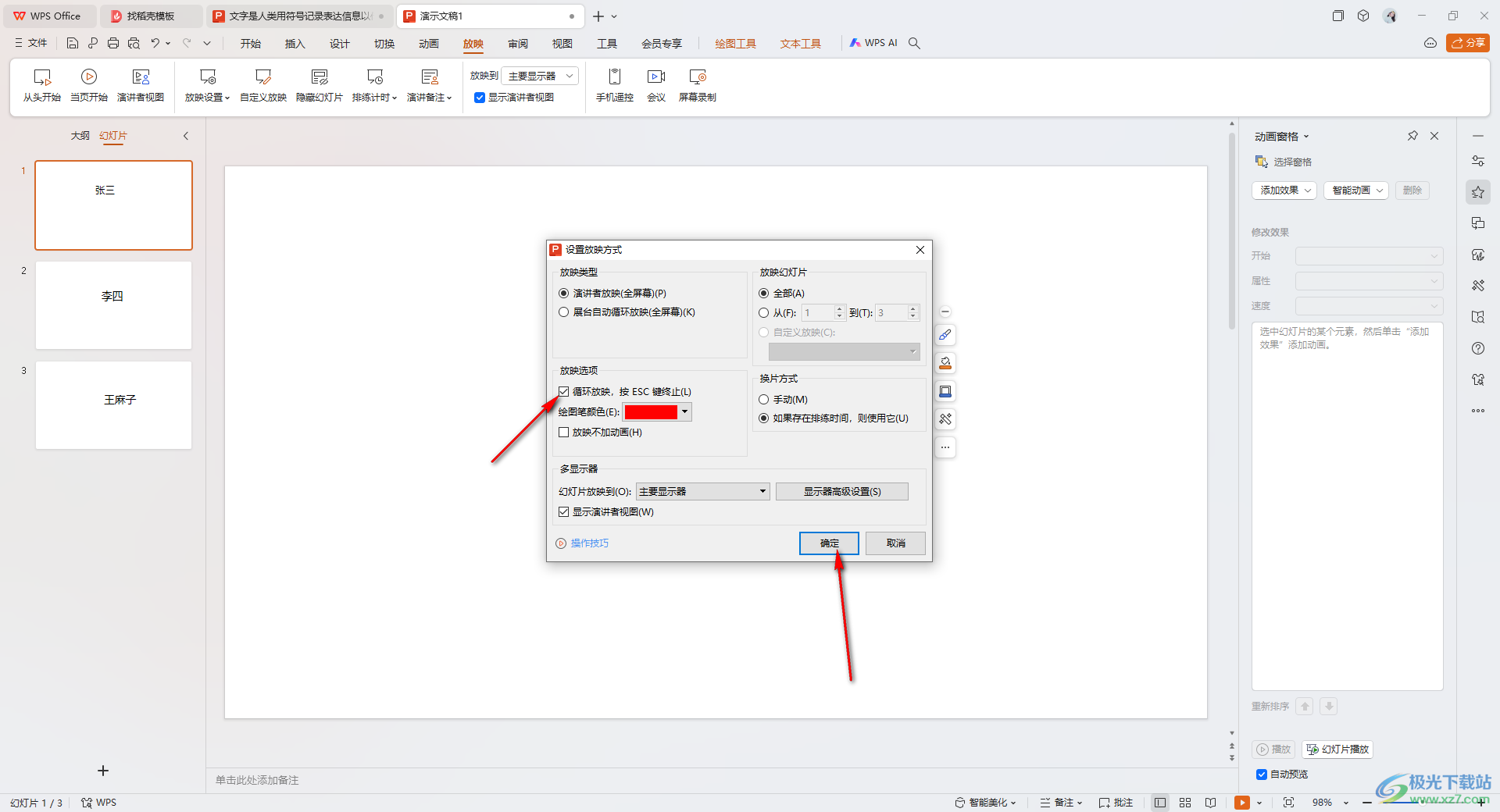Start slideshow from beginning (从头开始)
Screen dimensions: 1500x812
[42, 85]
